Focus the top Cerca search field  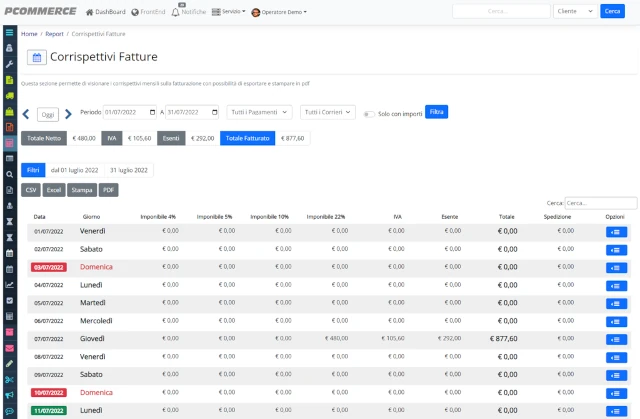point(501,11)
